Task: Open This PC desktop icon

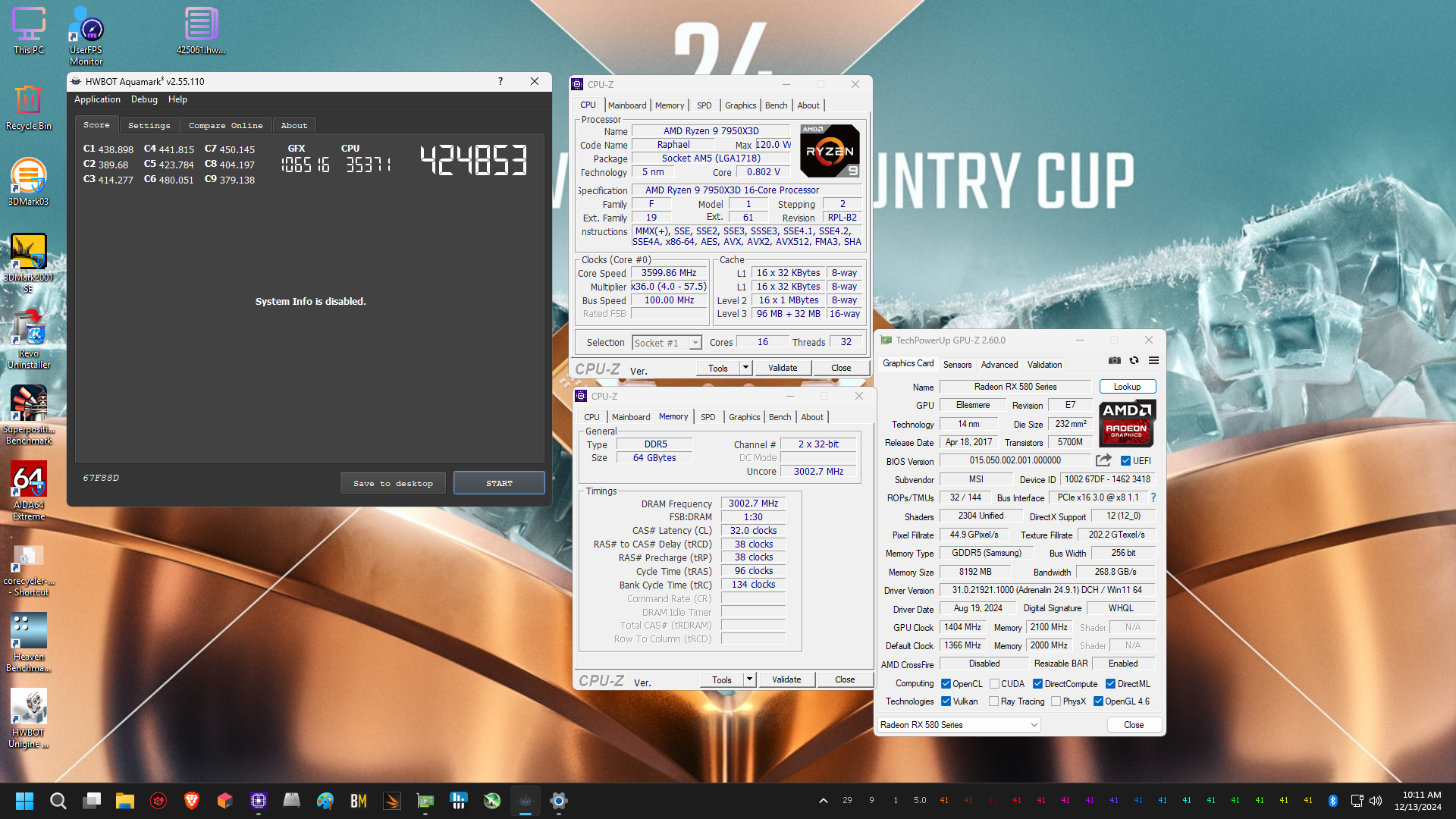Action: pyautogui.click(x=29, y=30)
